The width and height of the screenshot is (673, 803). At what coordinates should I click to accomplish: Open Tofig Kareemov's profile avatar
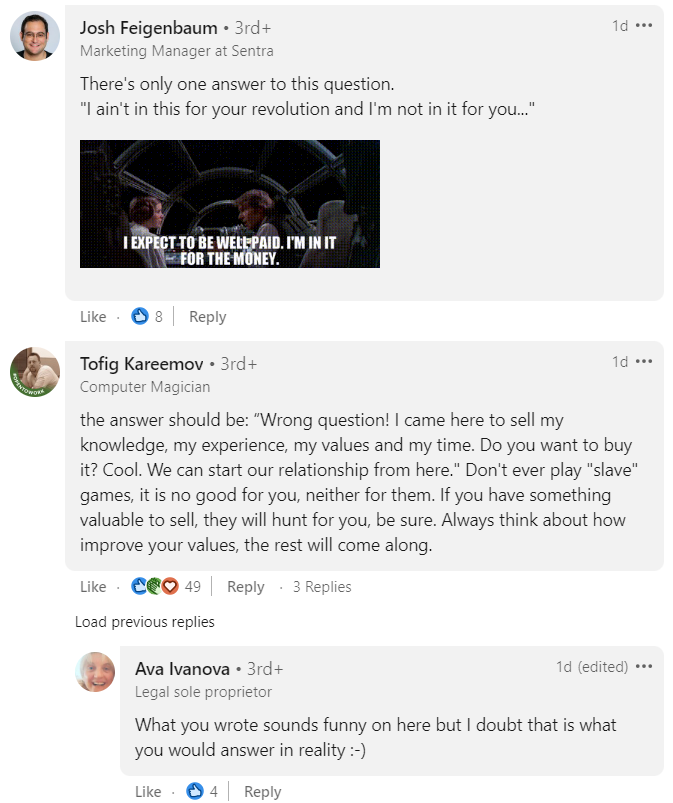[35, 372]
